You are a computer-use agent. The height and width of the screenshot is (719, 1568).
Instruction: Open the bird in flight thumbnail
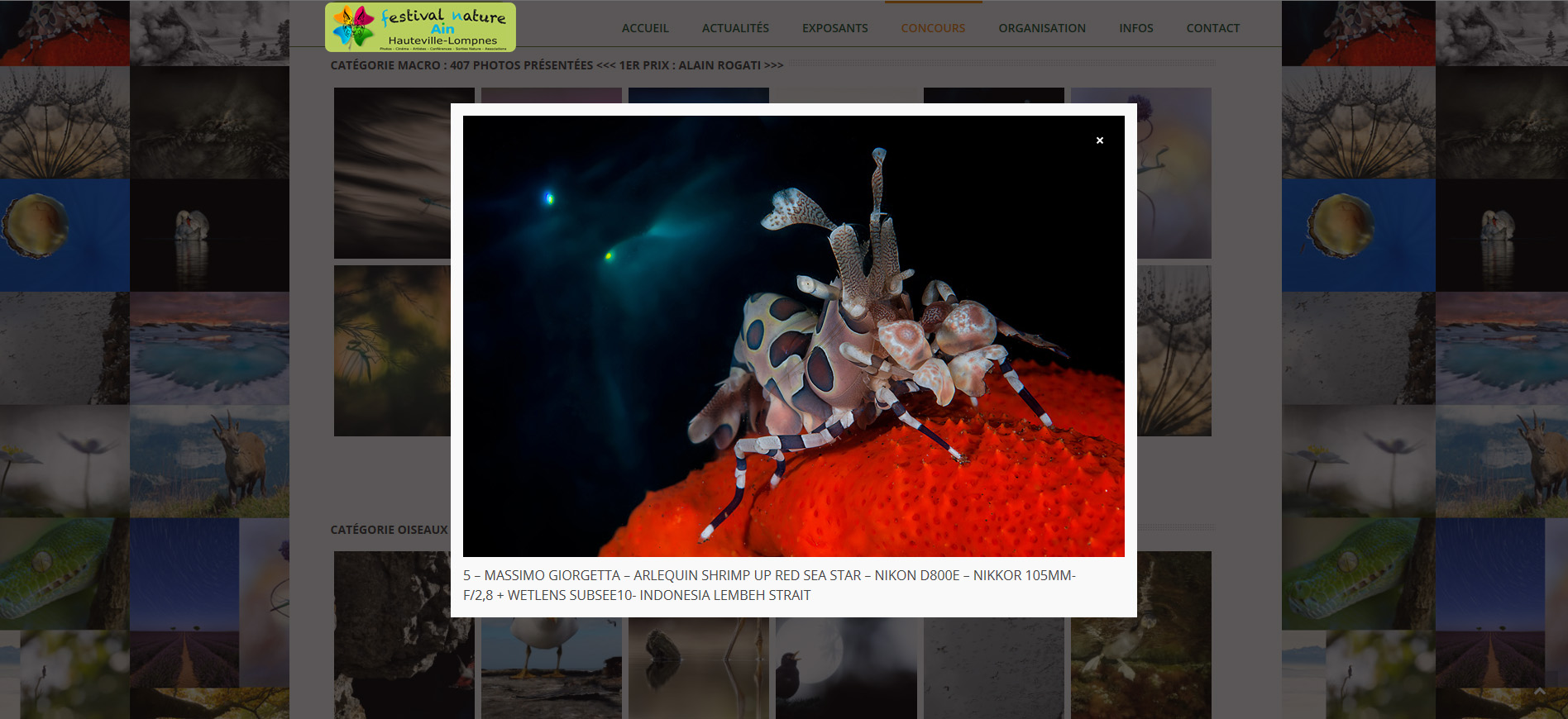coord(1141,635)
